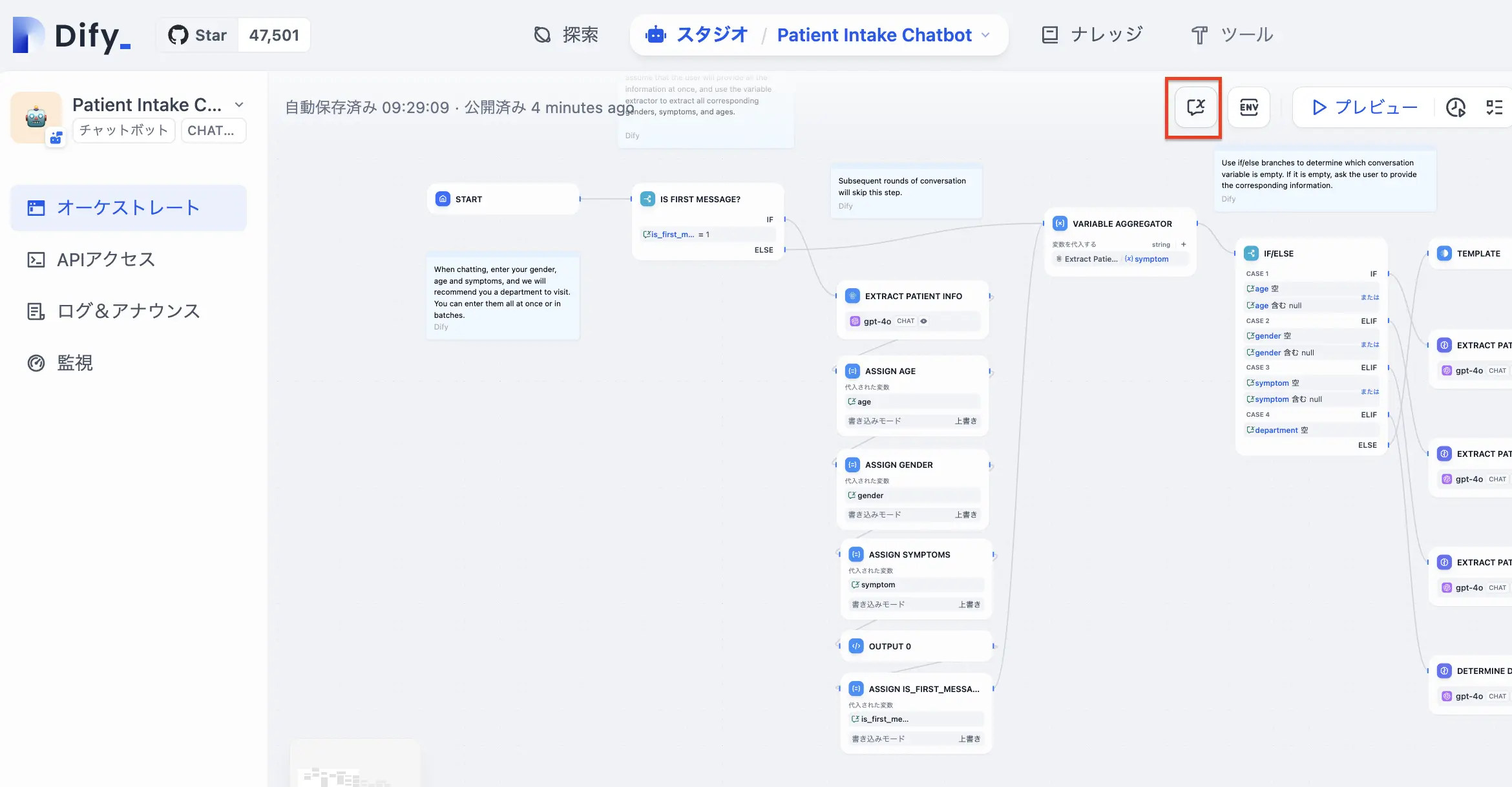The image size is (1512, 787).
Task: Open the run history clock icon
Action: [x=1455, y=107]
